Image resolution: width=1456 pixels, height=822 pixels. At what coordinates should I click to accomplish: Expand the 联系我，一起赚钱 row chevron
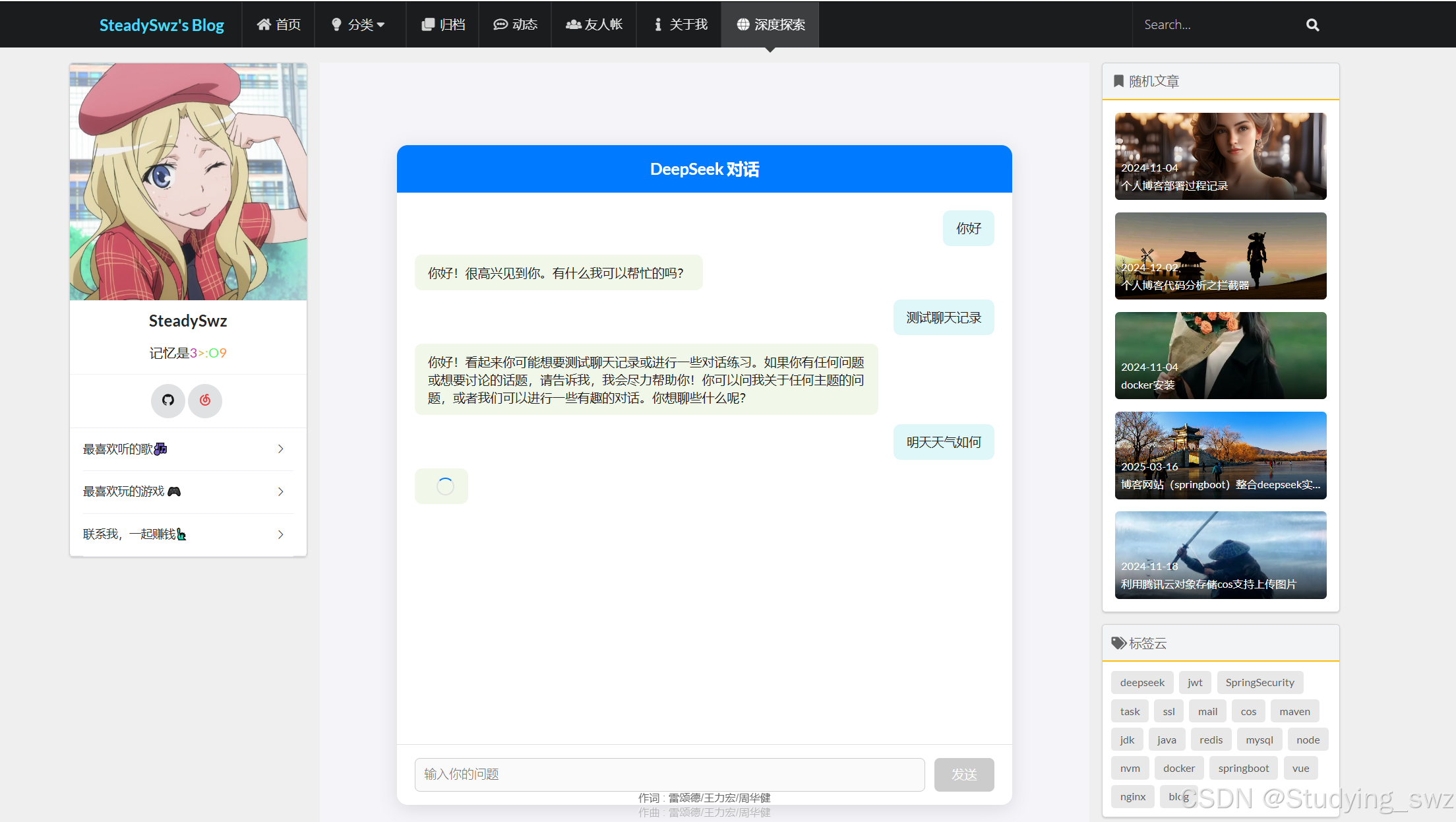(x=280, y=534)
